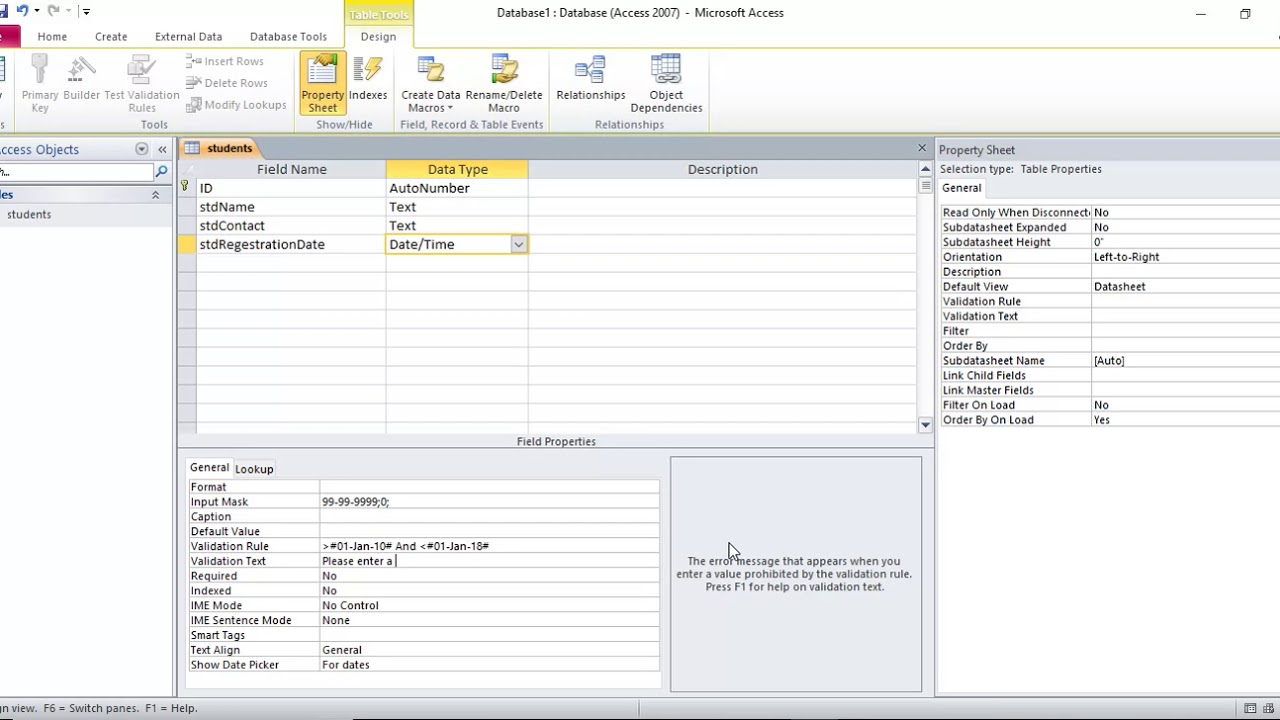Click the Redo icon in title bar
Screen dimensions: 1280x720
pos(54,11)
